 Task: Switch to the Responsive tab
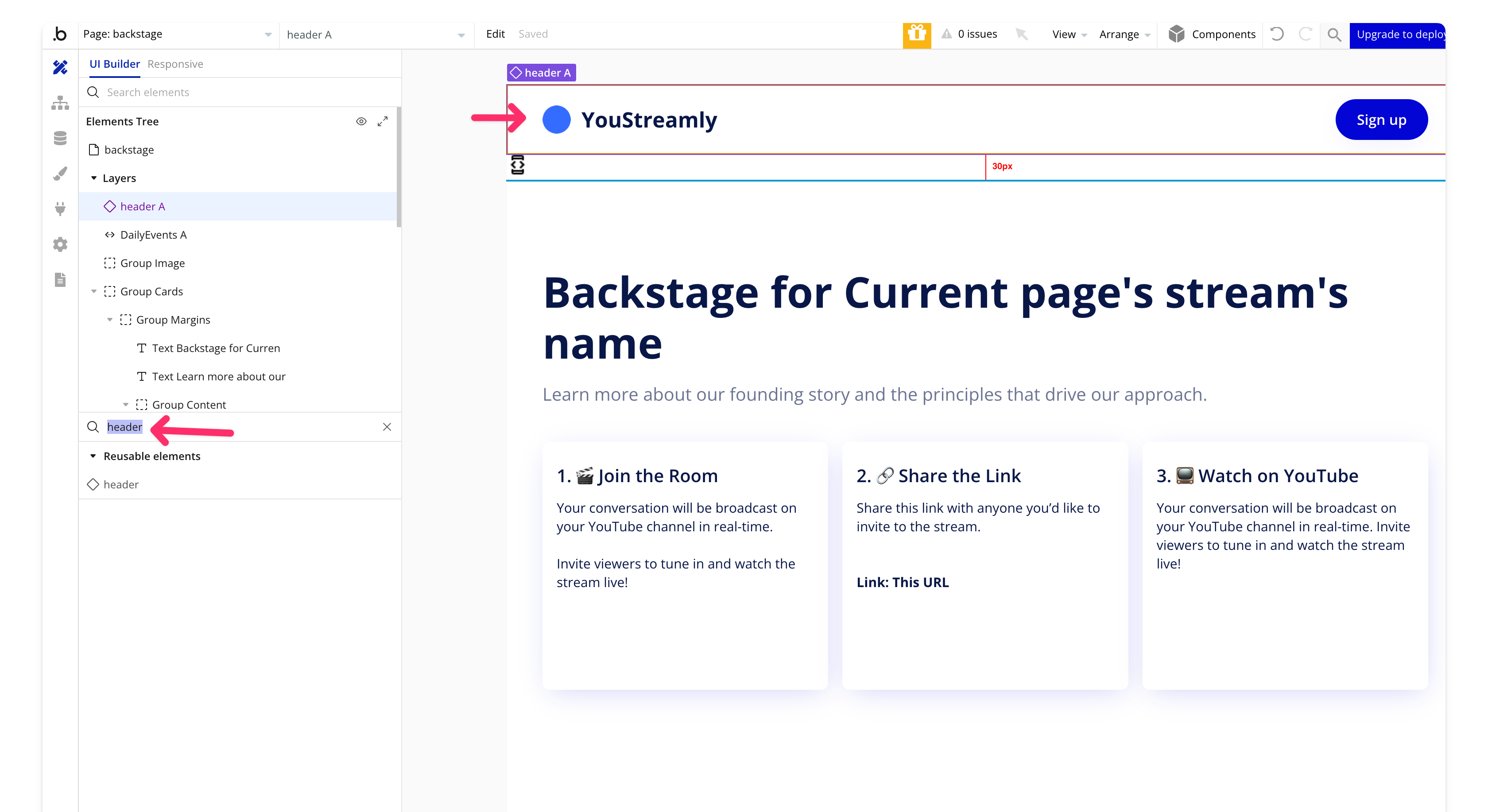coord(175,64)
